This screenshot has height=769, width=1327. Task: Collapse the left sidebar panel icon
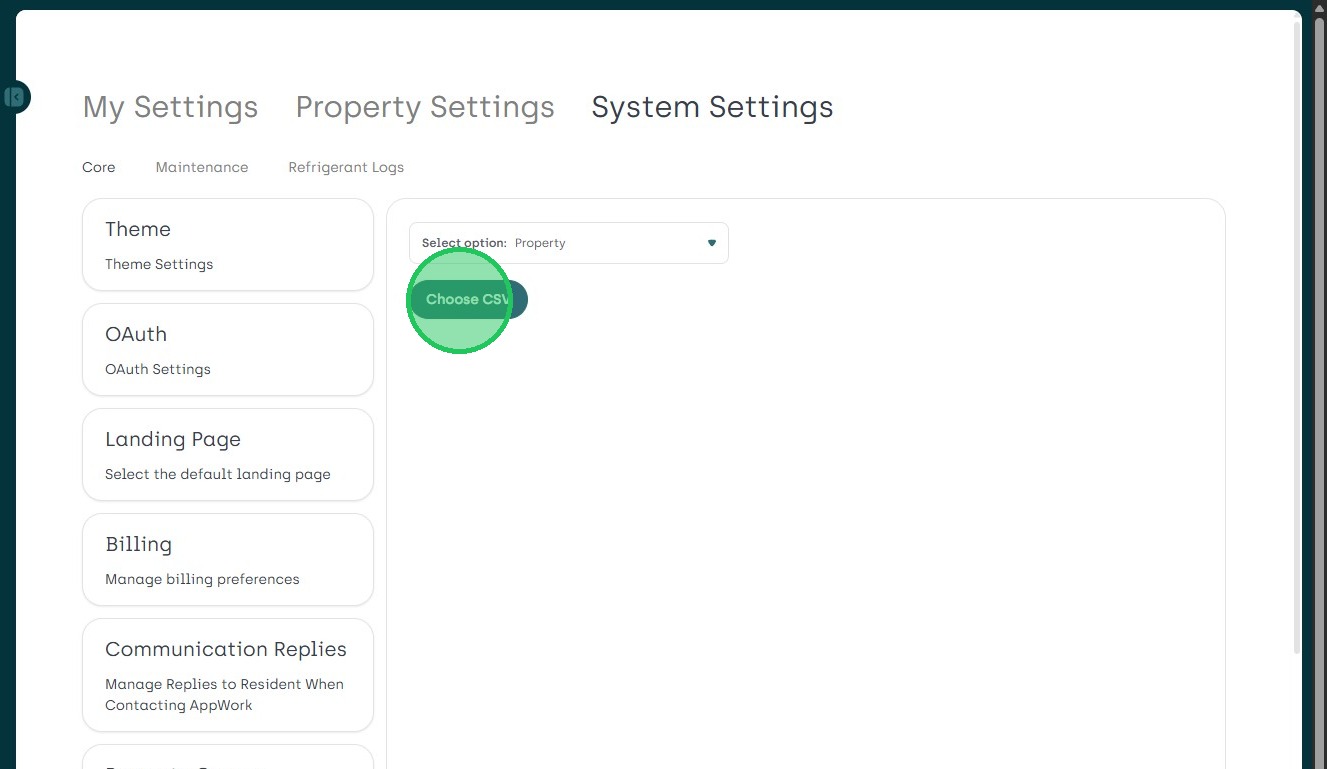point(14,97)
